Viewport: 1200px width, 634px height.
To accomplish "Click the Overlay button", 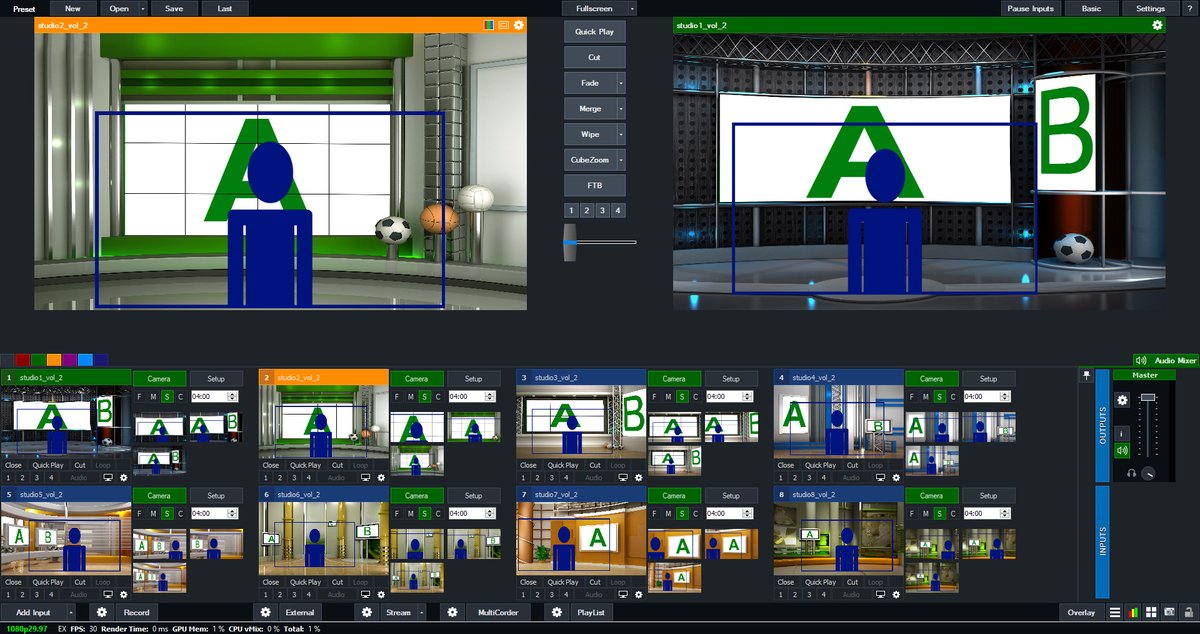I will click(1081, 612).
